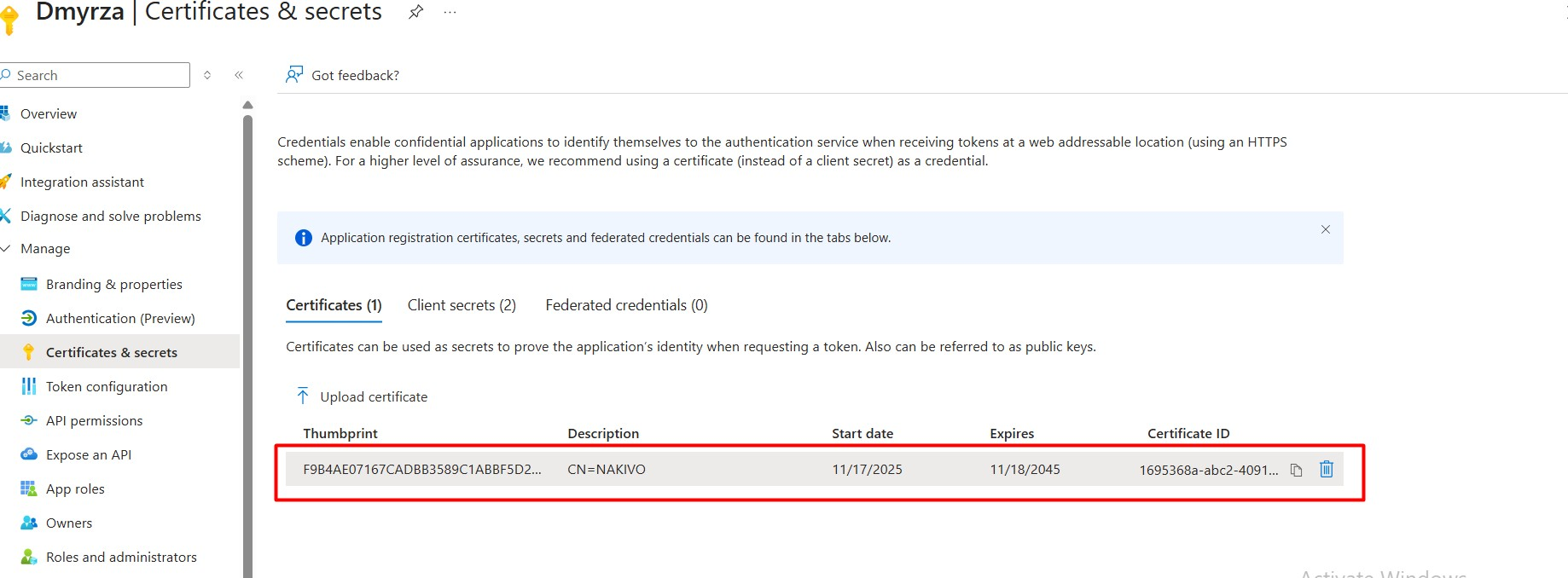1568x578 pixels.
Task: Click the Got feedback icon
Action: (294, 75)
